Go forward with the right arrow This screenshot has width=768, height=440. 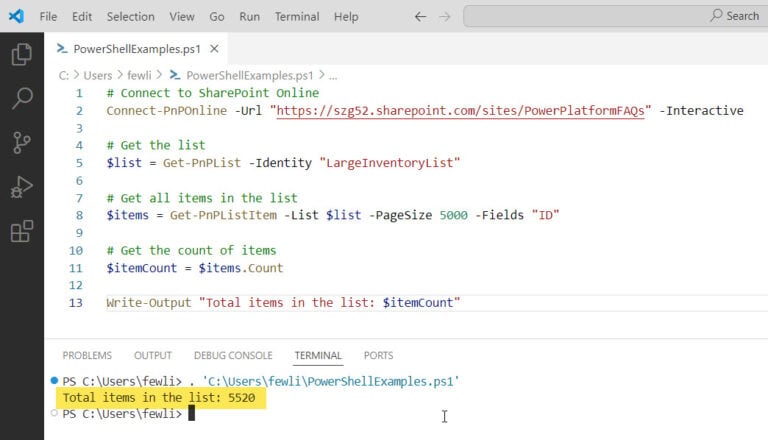click(444, 17)
